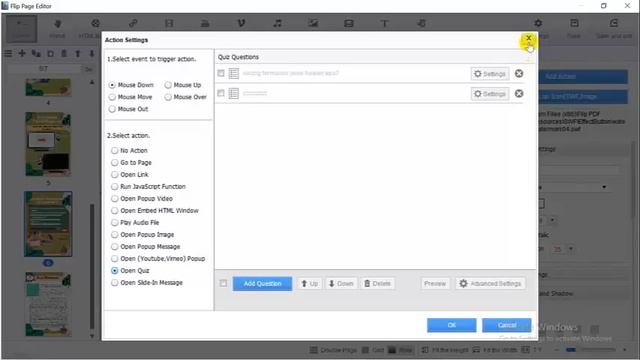Image resolution: width=640 pixels, height=360 pixels.
Task: Click Fit the width icon in status bar
Action: point(476,350)
